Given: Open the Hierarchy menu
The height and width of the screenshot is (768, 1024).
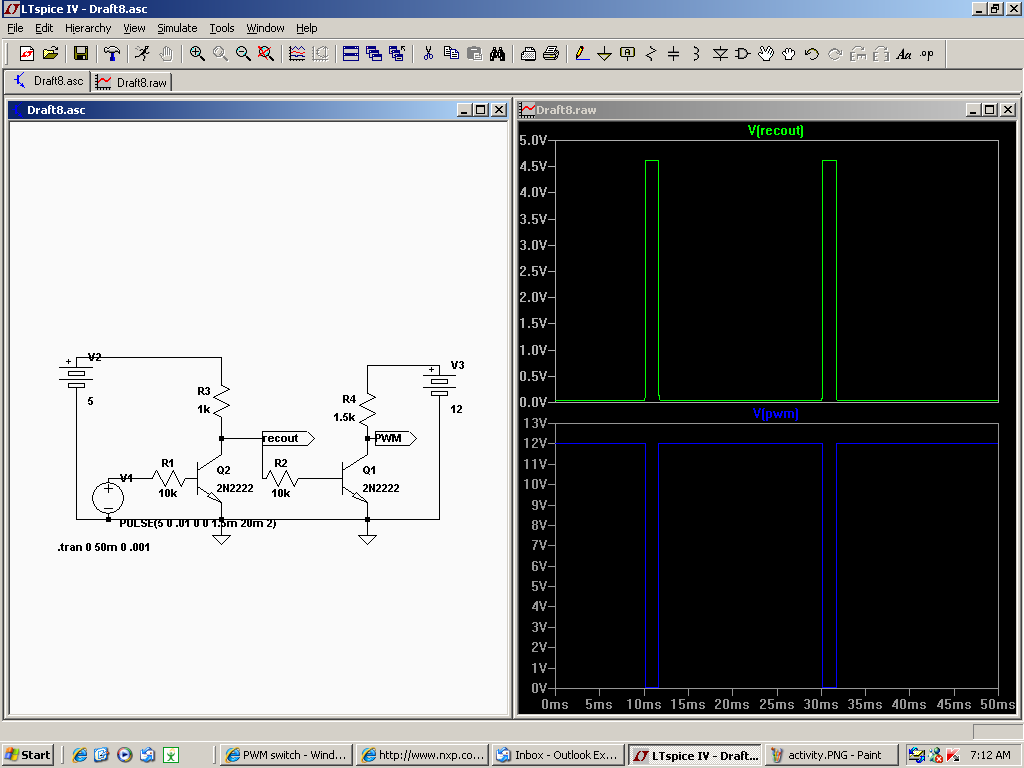Looking at the screenshot, I should click(88, 28).
